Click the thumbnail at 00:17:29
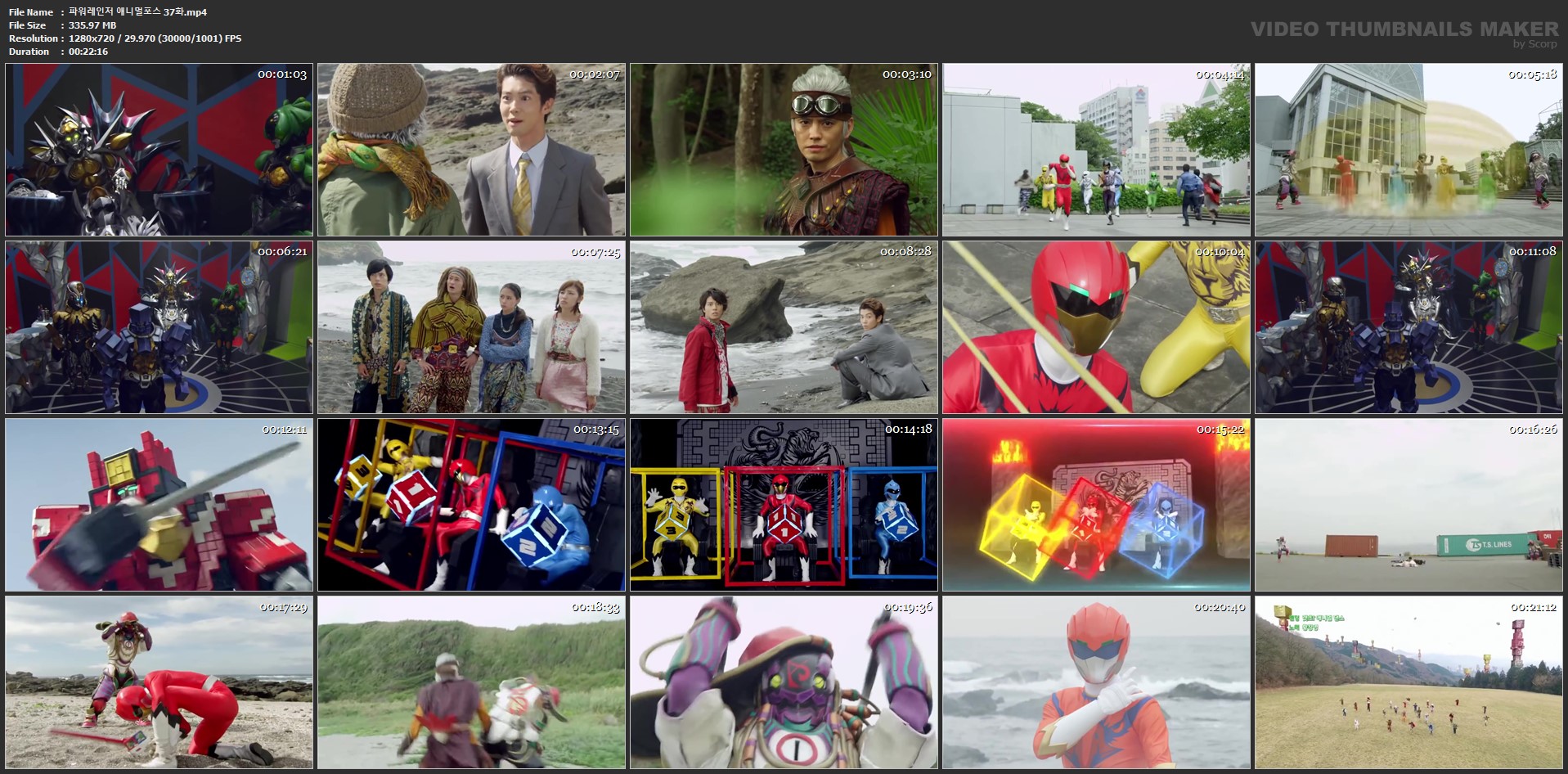The height and width of the screenshot is (774, 1568). point(159,682)
